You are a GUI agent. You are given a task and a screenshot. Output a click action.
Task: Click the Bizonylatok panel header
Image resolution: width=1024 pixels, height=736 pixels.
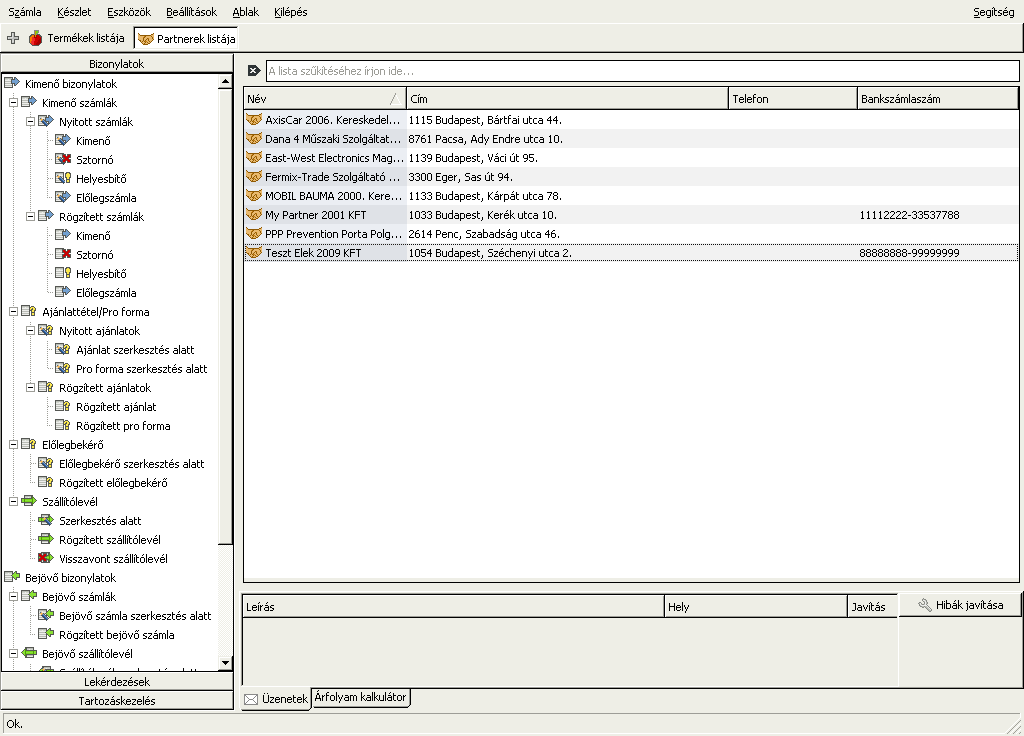click(117, 63)
